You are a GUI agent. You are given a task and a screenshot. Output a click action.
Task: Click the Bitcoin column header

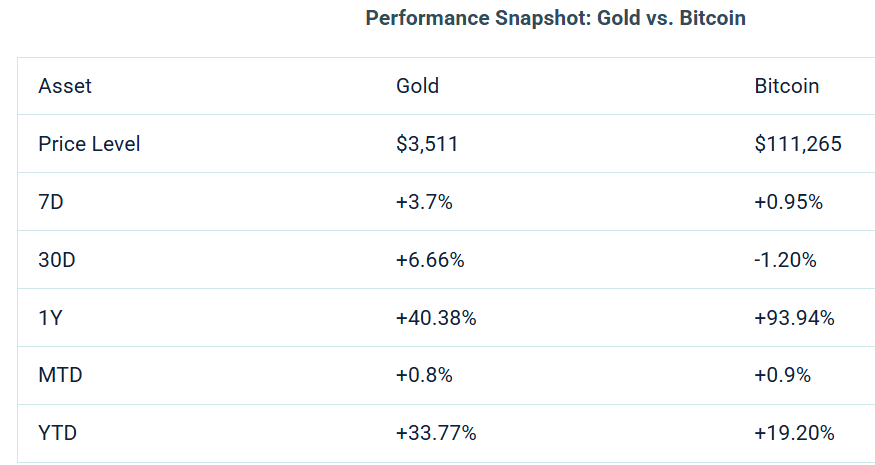pyautogui.click(x=786, y=86)
